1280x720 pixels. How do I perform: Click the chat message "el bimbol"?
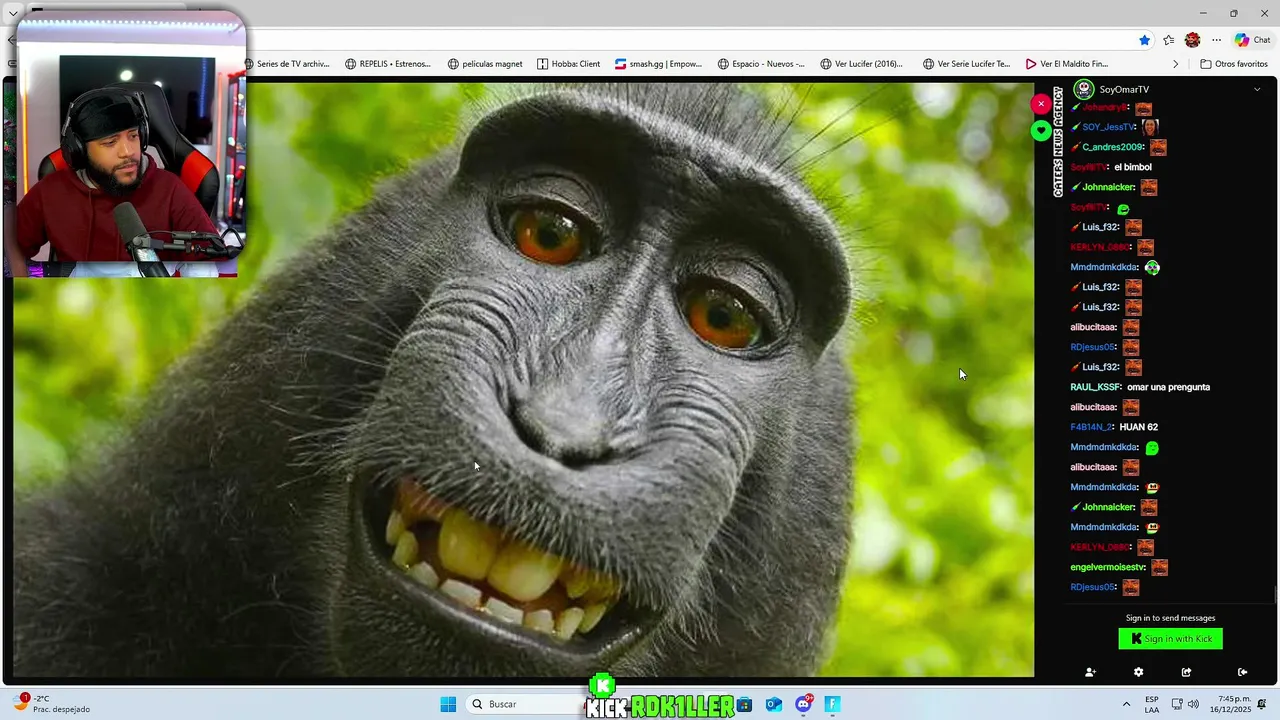click(x=1133, y=167)
